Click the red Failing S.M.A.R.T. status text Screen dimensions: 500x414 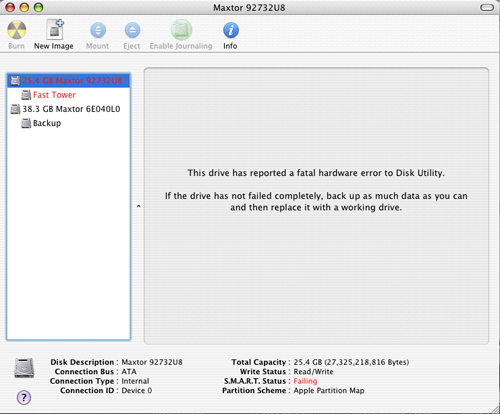[x=305, y=381]
